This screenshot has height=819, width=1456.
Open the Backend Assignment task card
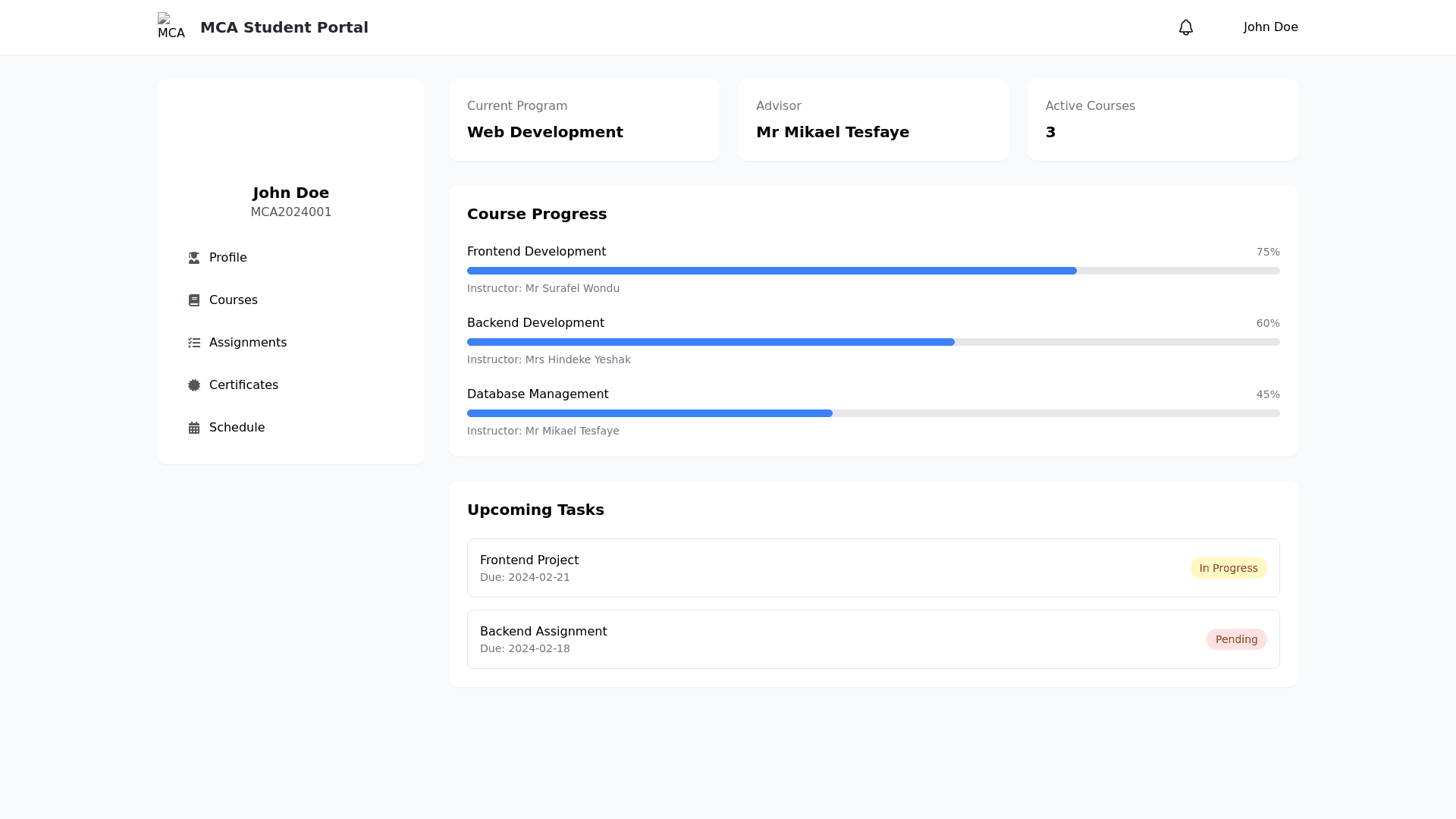coord(834,639)
